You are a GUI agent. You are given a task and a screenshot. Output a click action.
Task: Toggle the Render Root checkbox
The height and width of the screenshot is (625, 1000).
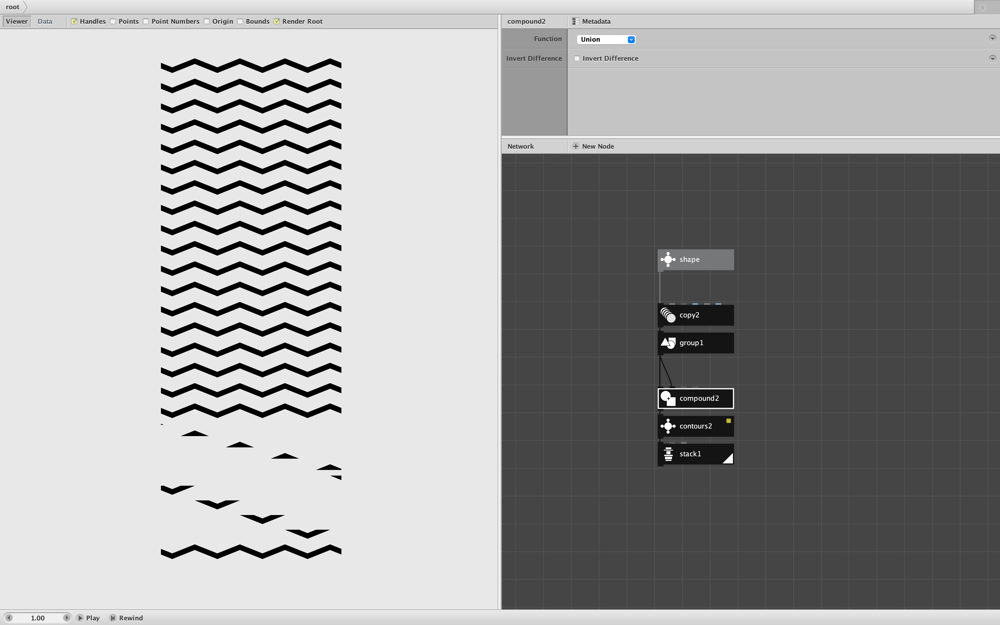tap(277, 21)
